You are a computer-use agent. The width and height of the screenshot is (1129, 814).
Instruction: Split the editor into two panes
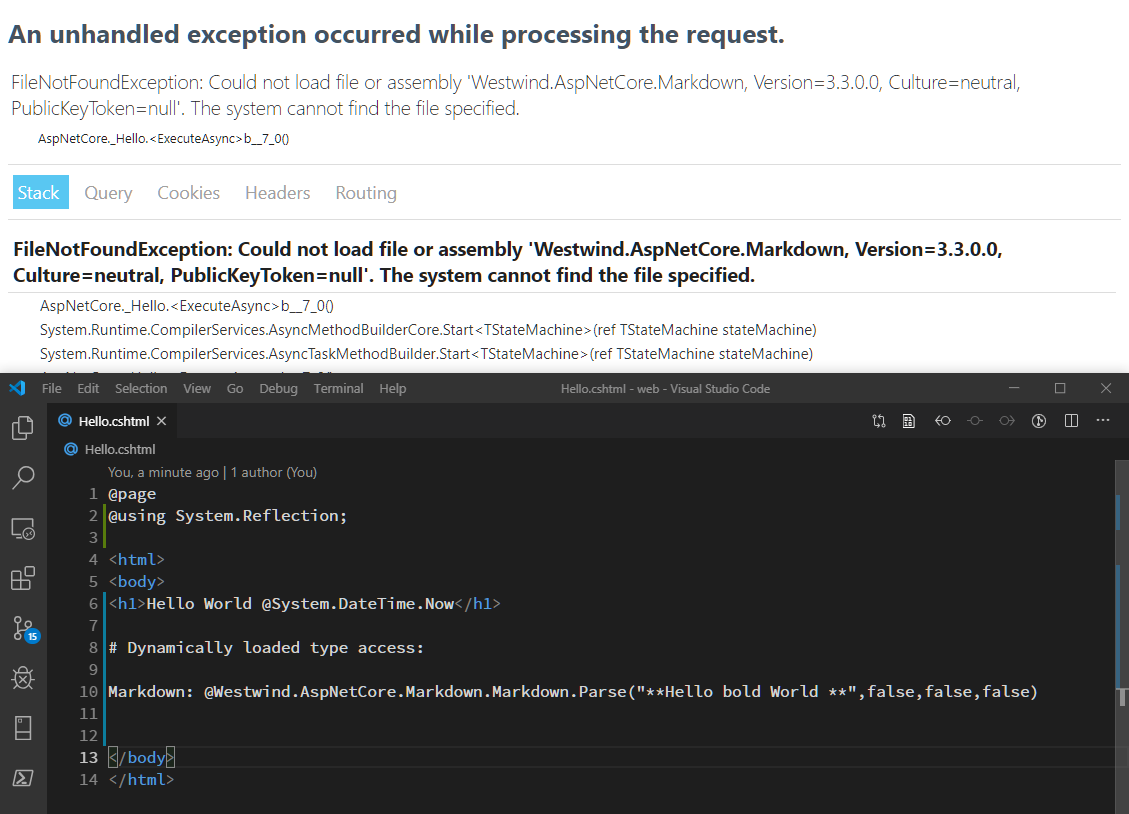1071,421
